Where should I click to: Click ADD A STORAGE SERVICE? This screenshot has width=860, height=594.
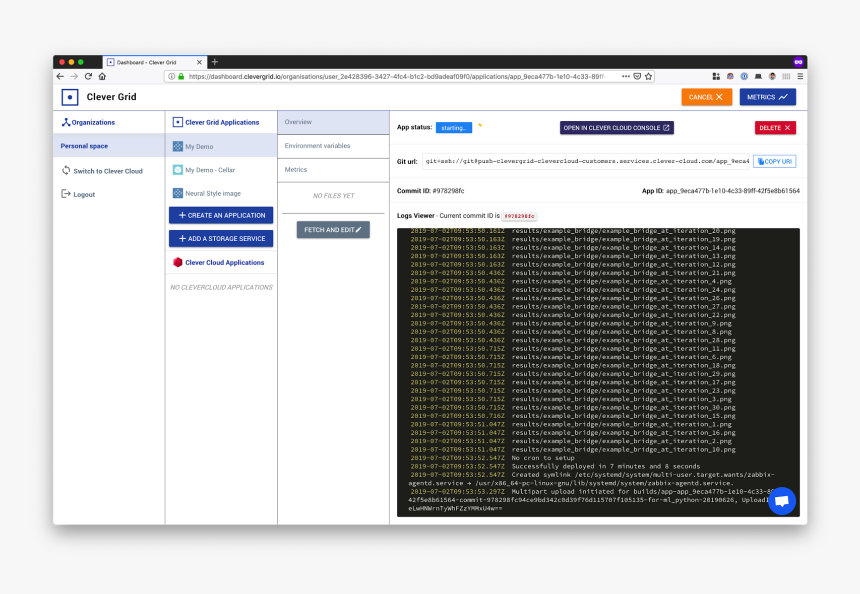(x=221, y=239)
